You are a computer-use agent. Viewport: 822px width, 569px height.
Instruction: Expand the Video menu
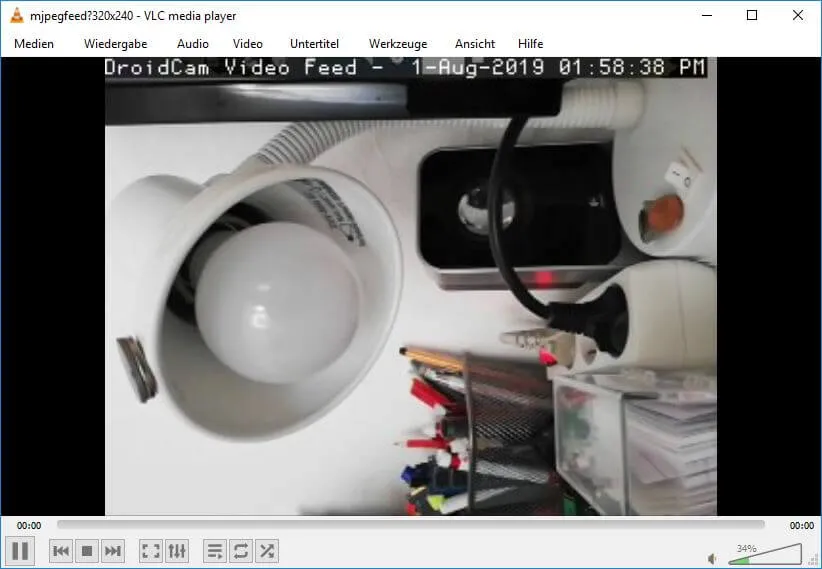[x=248, y=44]
